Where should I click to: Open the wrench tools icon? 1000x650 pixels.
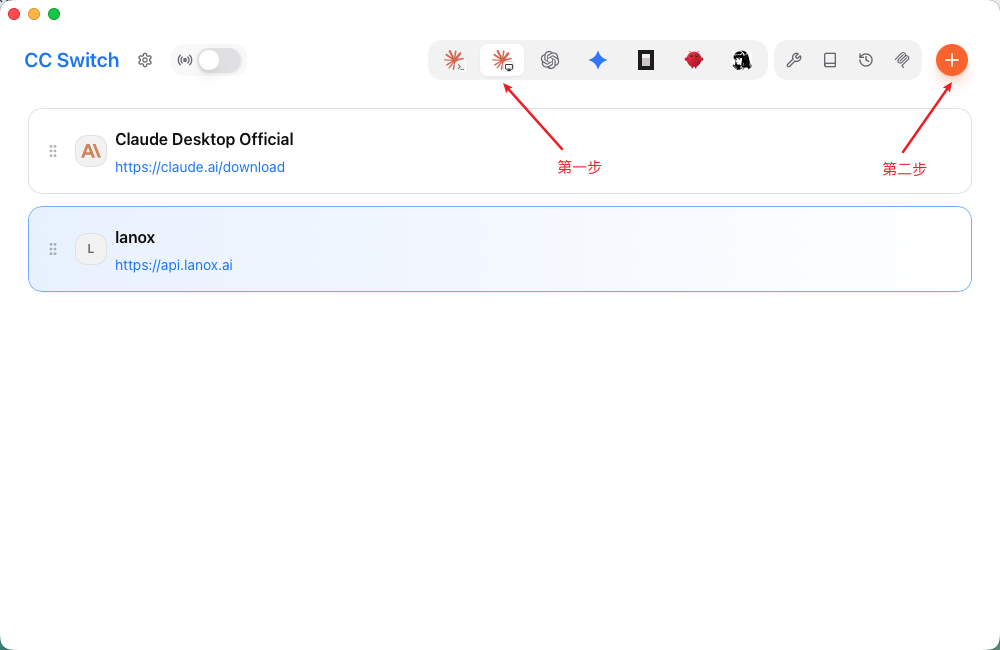coord(793,60)
